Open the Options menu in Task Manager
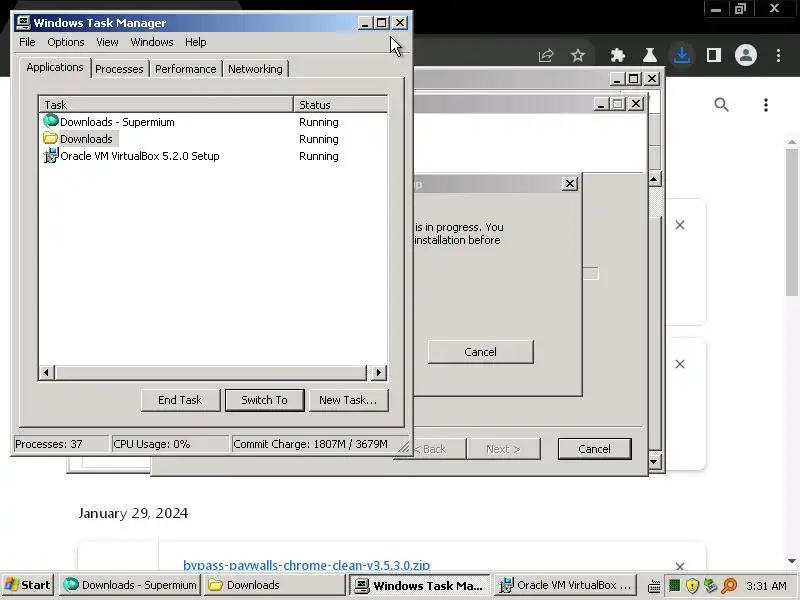Image resolution: width=800 pixels, height=600 pixels. 66,42
